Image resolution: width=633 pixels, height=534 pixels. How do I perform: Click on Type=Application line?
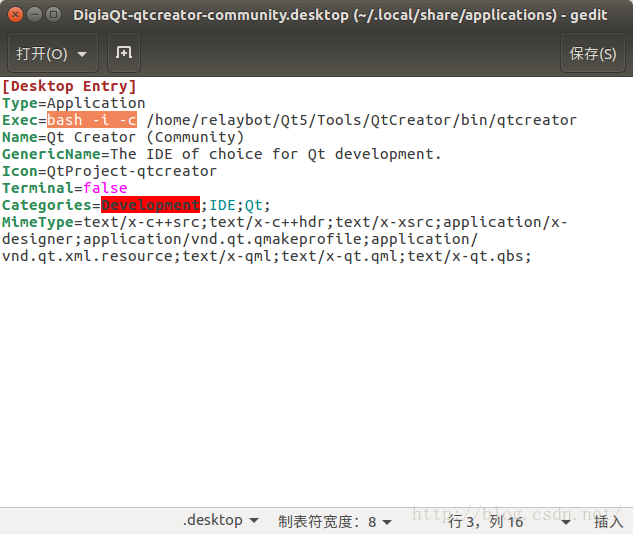pyautogui.click(x=73, y=103)
